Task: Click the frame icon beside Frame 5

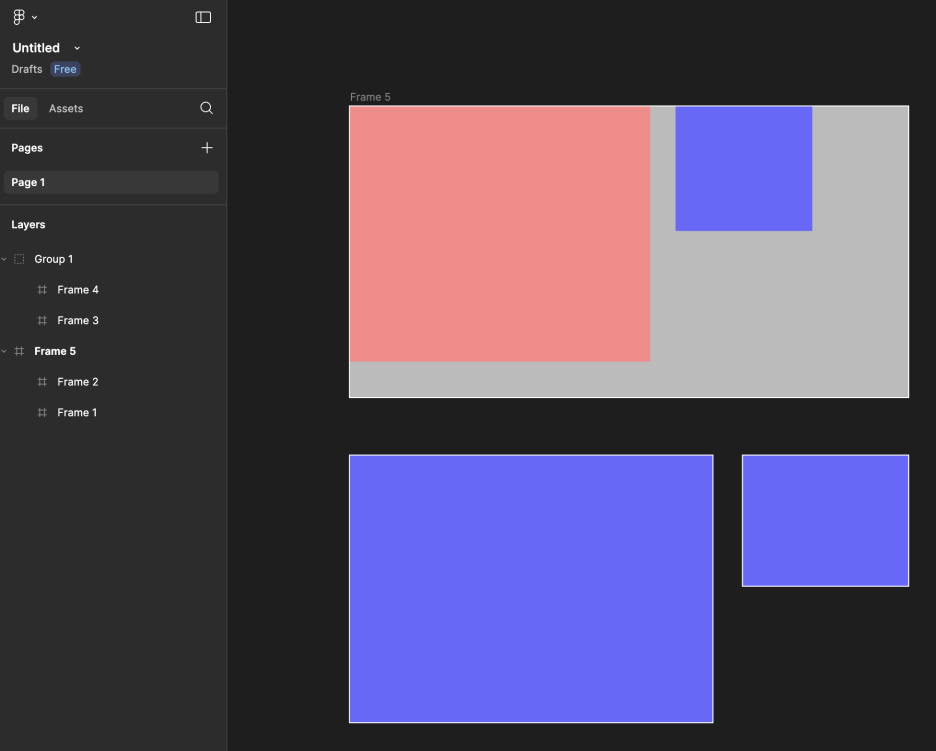Action: 19,351
